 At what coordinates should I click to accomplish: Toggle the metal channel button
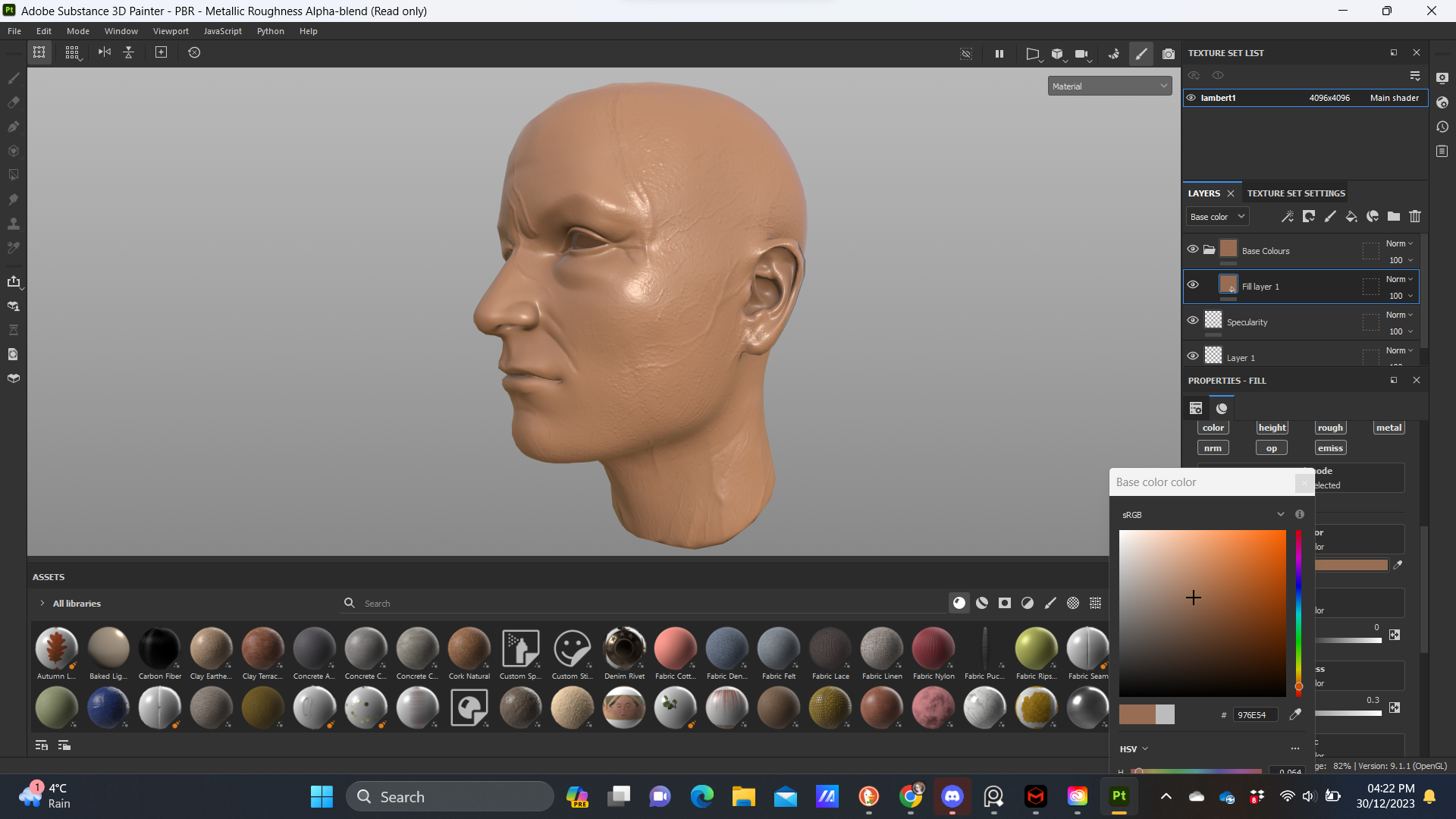click(x=1389, y=428)
